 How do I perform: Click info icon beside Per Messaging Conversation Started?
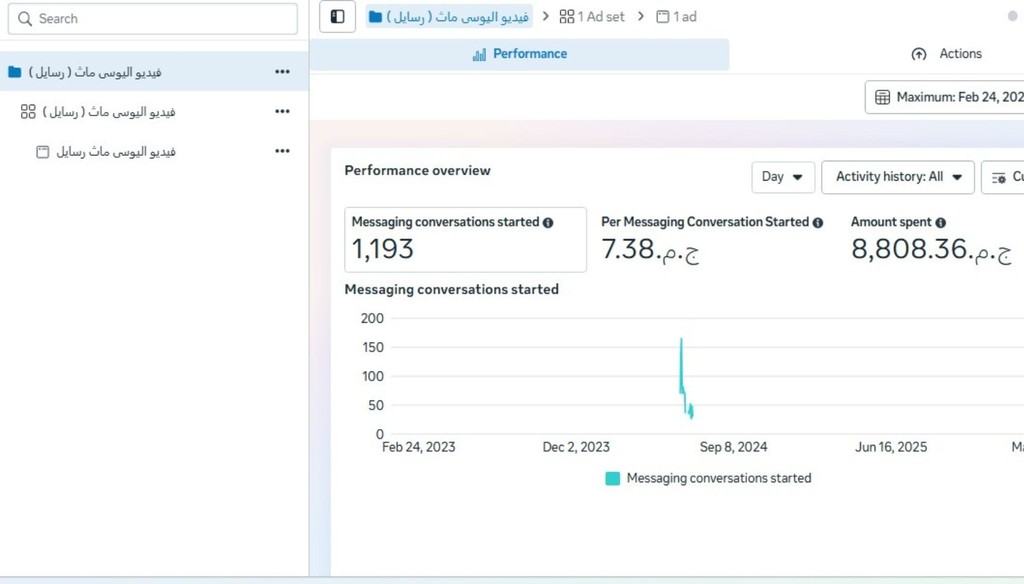point(818,223)
